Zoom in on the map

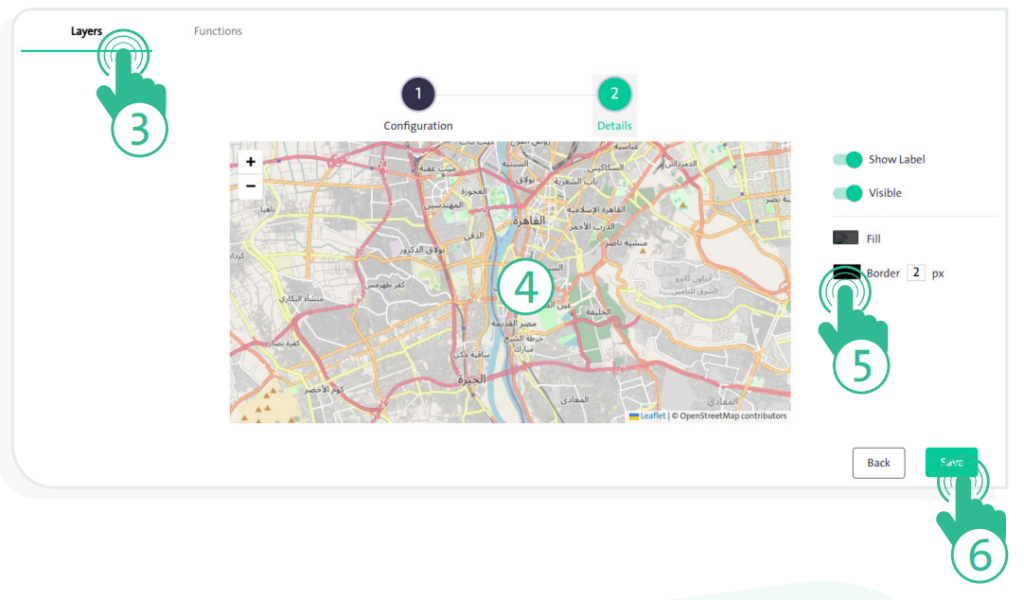click(x=250, y=162)
